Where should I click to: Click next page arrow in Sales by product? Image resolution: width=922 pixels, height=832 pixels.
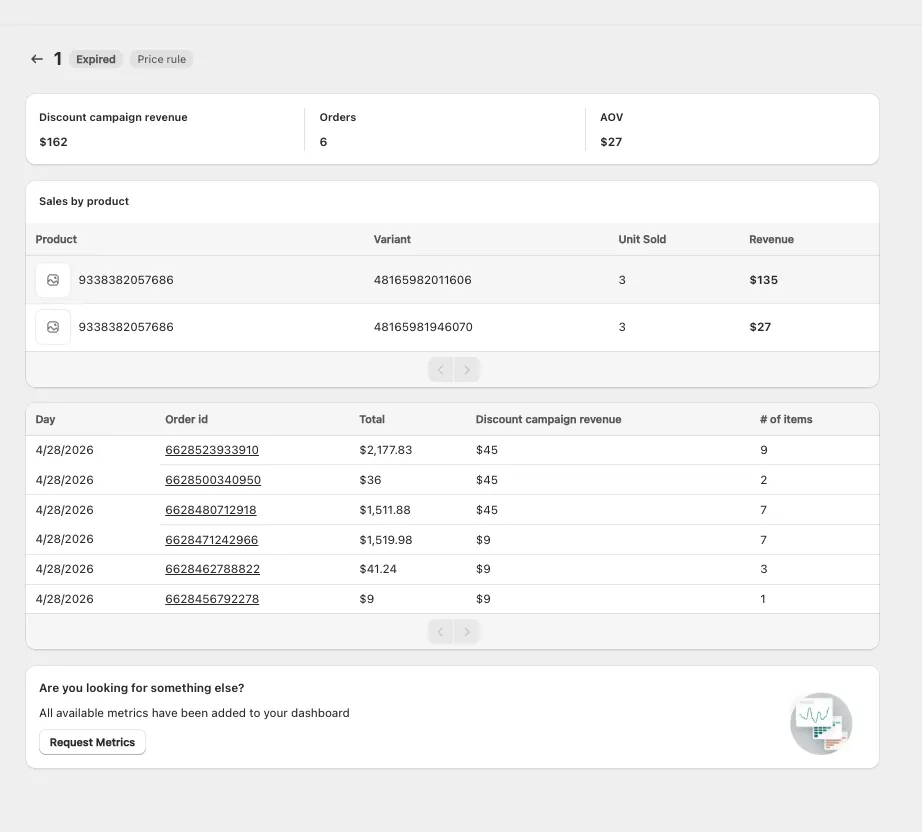[x=467, y=370]
